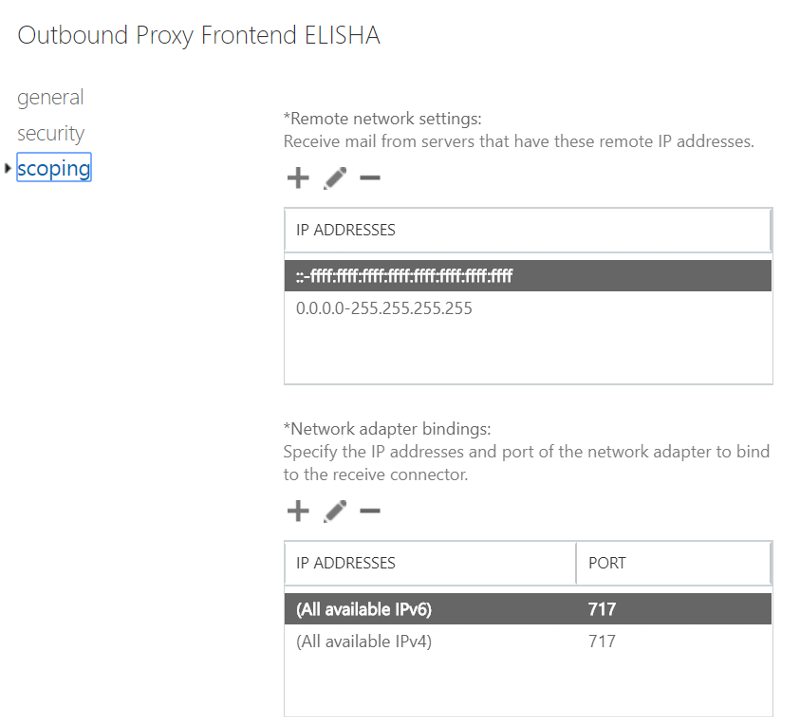800x717 pixels.
Task: Switch to the general tab
Action: click(x=50, y=97)
